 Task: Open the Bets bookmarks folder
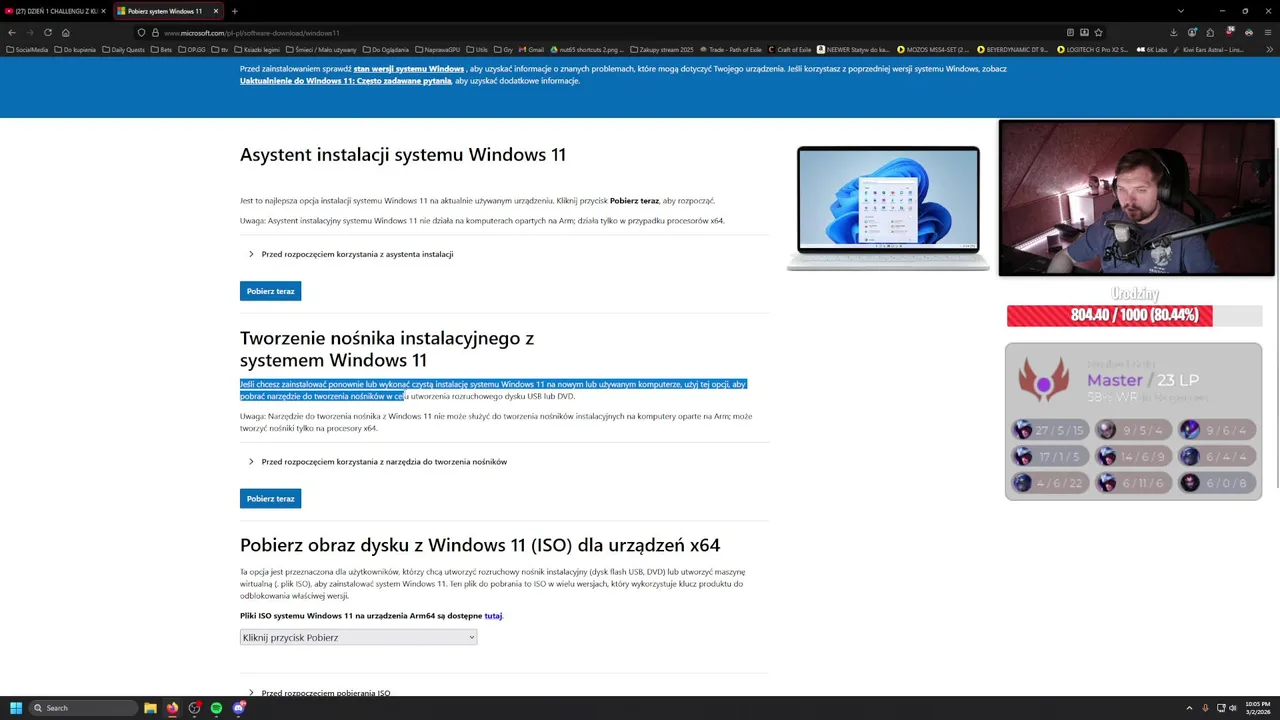(162, 49)
